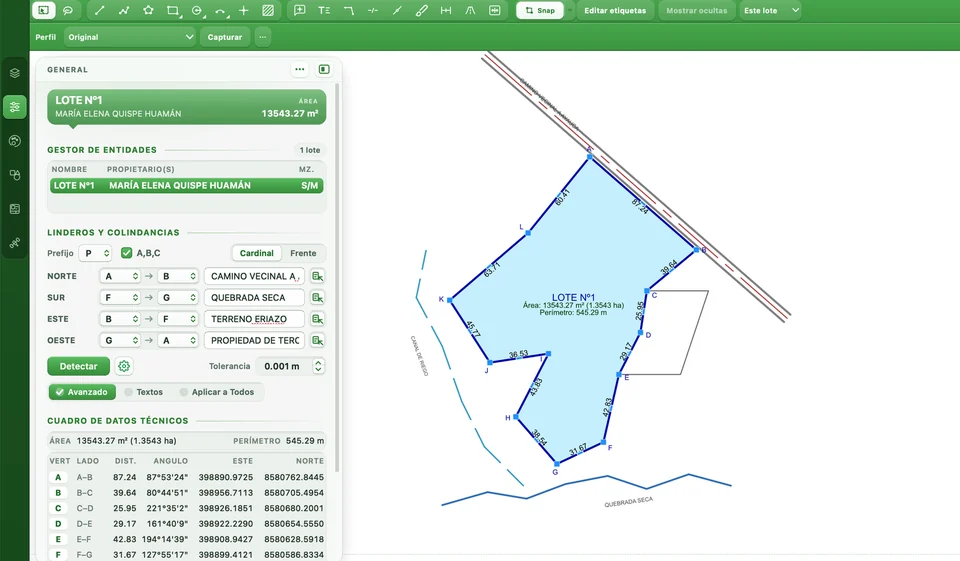Open the settings sliders sidebar panel

[15, 107]
